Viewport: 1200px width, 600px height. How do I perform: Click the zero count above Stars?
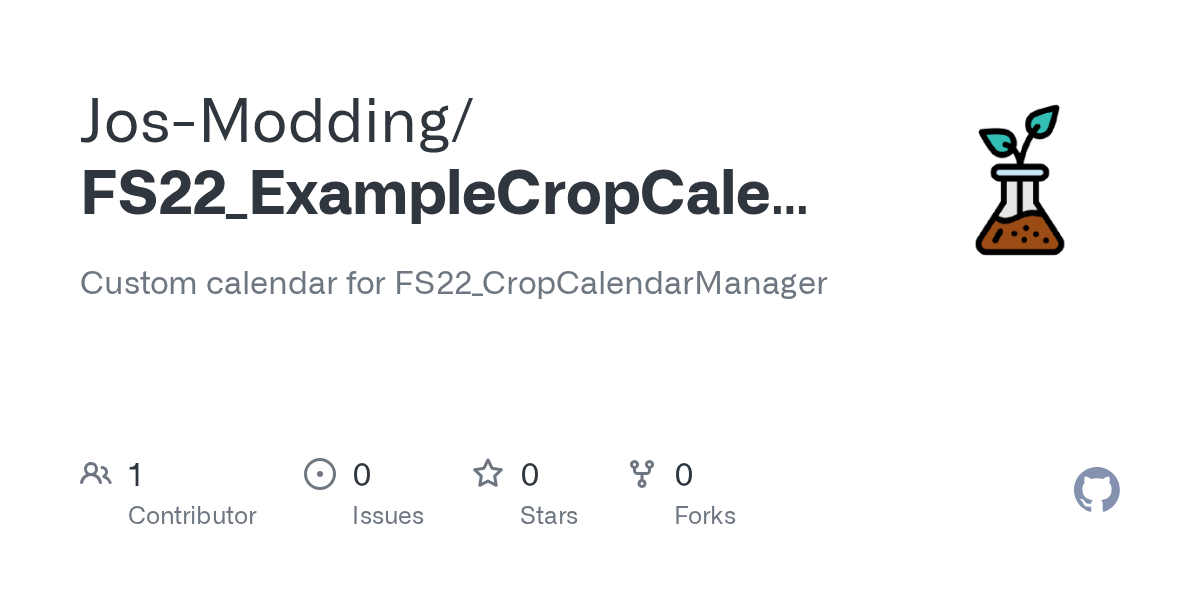pyautogui.click(x=530, y=474)
